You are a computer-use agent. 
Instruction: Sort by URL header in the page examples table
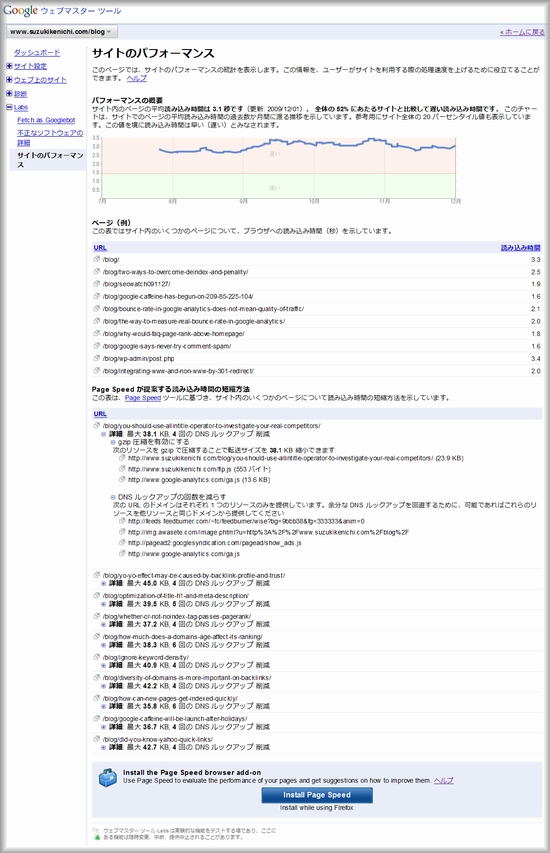point(100,248)
